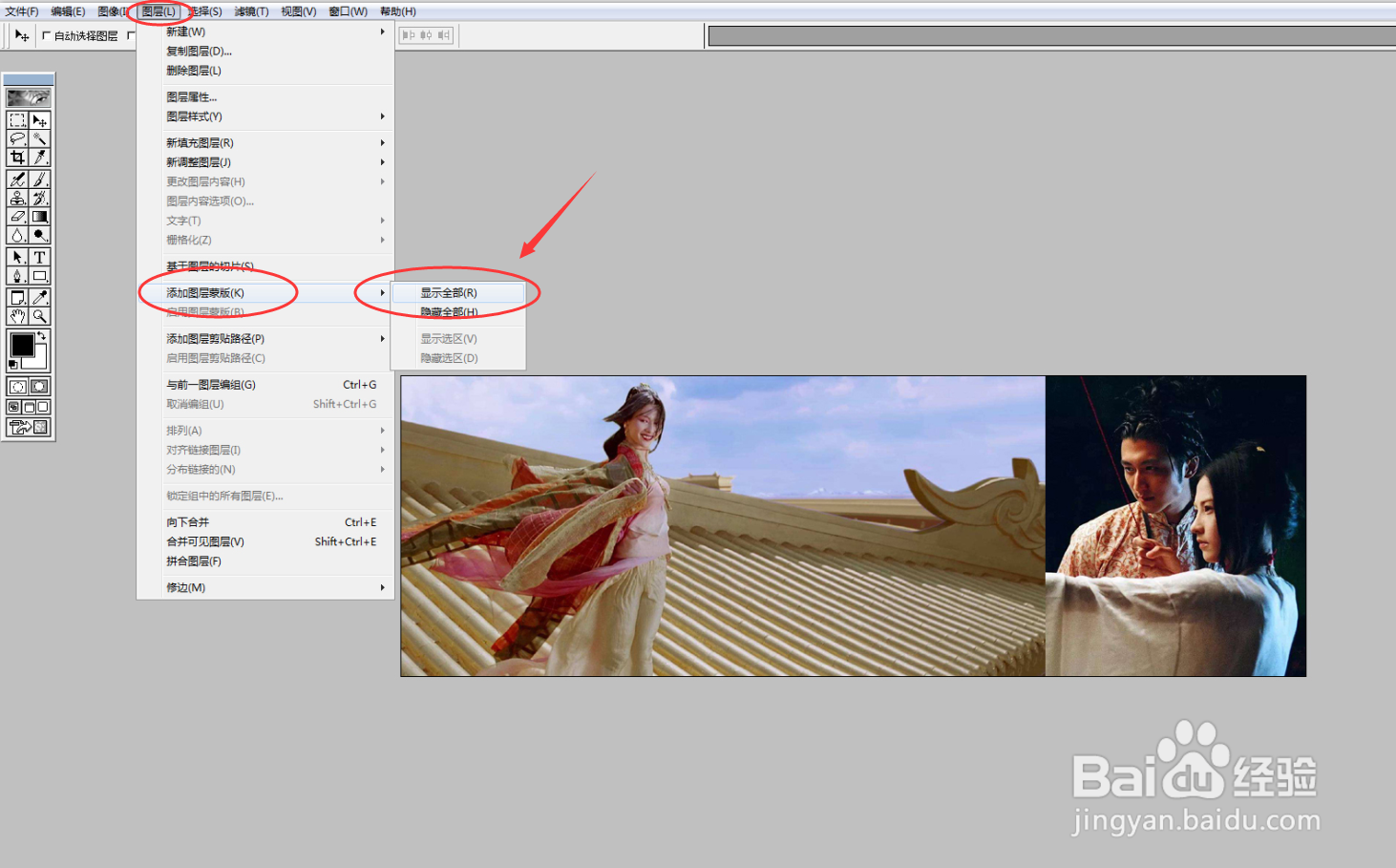Switch to Full Screen with menu bar mode
1396x868 pixels.
pos(29,407)
